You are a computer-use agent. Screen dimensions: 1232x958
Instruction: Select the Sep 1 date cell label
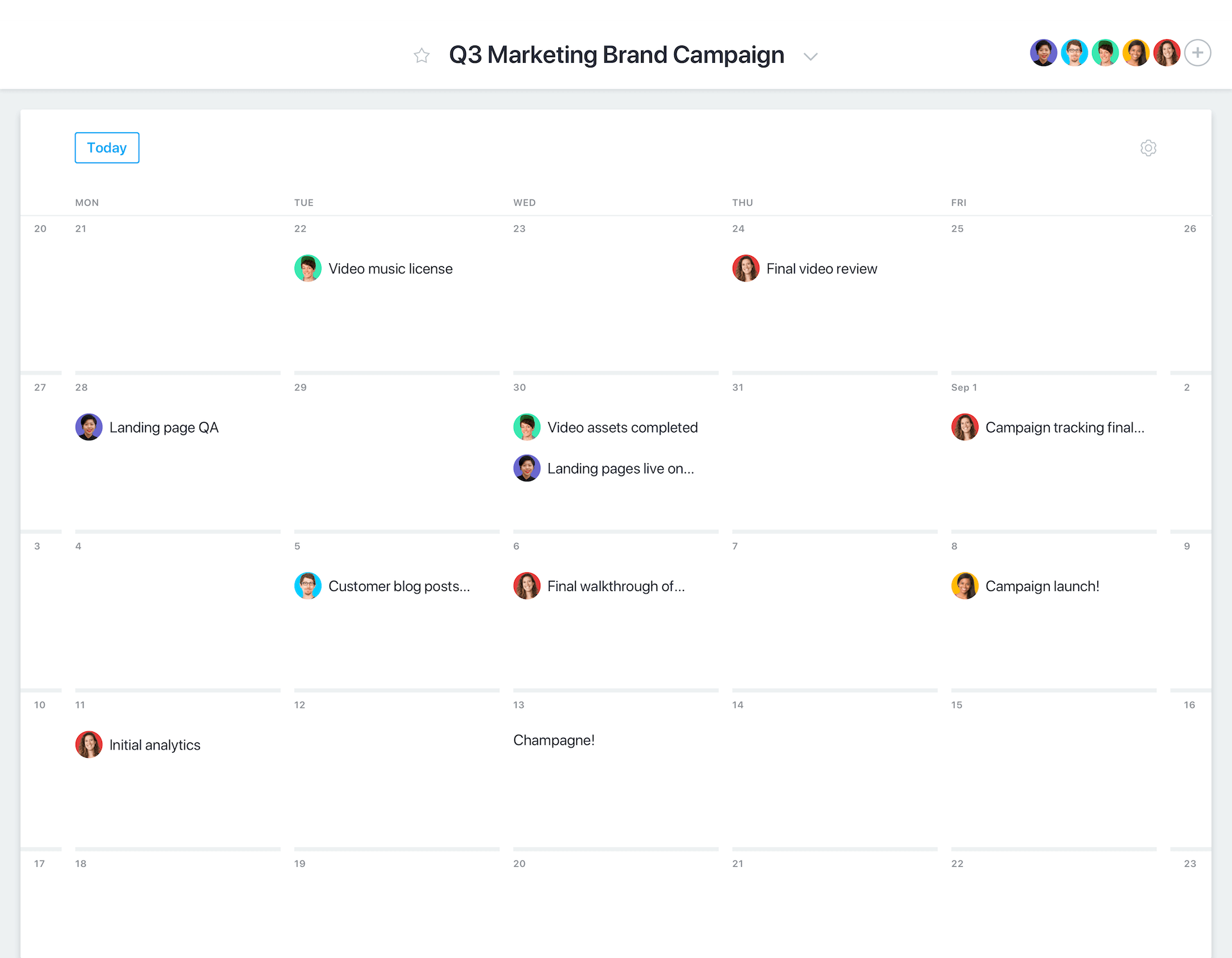click(x=964, y=388)
